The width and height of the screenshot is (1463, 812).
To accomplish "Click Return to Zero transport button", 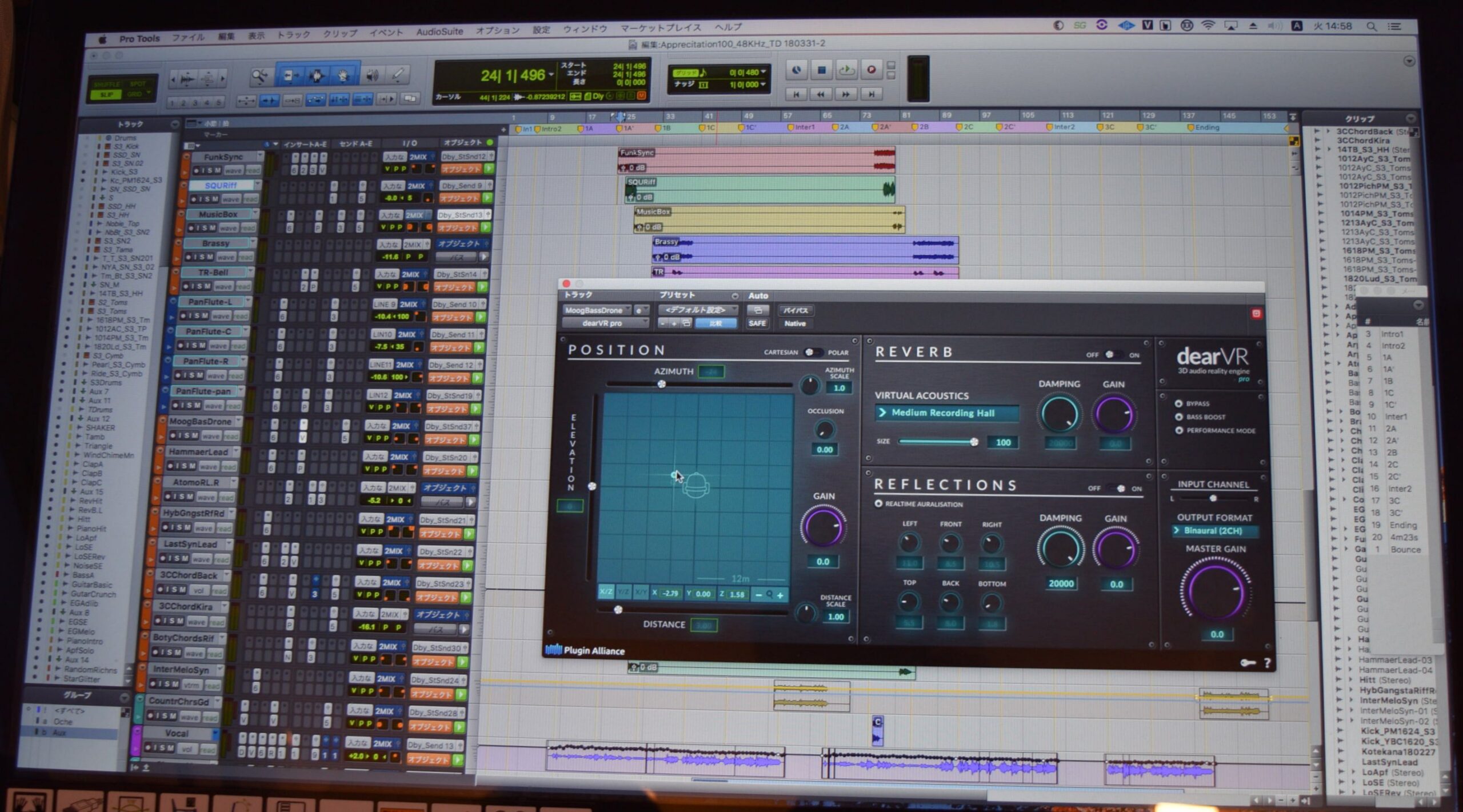I will 797,94.
